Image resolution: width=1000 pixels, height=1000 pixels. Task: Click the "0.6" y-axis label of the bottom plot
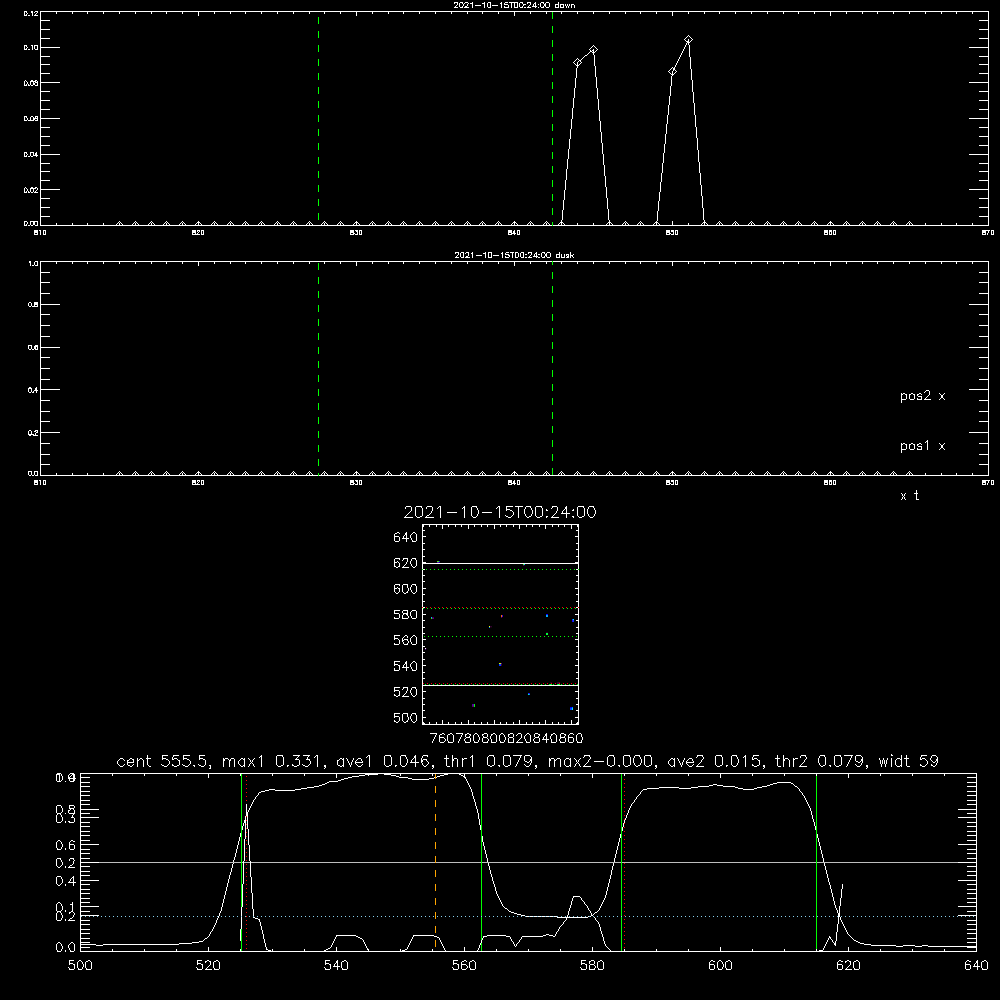(66, 846)
